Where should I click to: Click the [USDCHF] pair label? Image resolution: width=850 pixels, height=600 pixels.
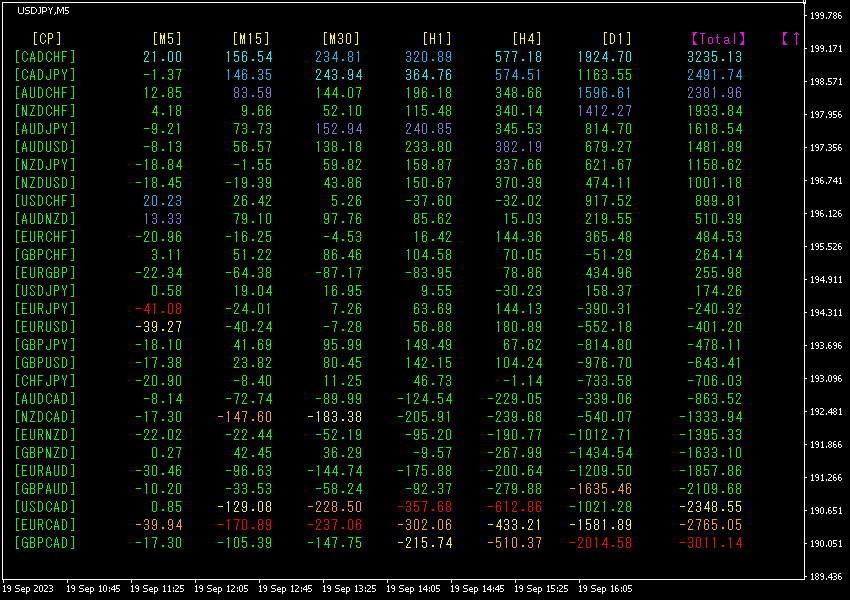pos(45,201)
